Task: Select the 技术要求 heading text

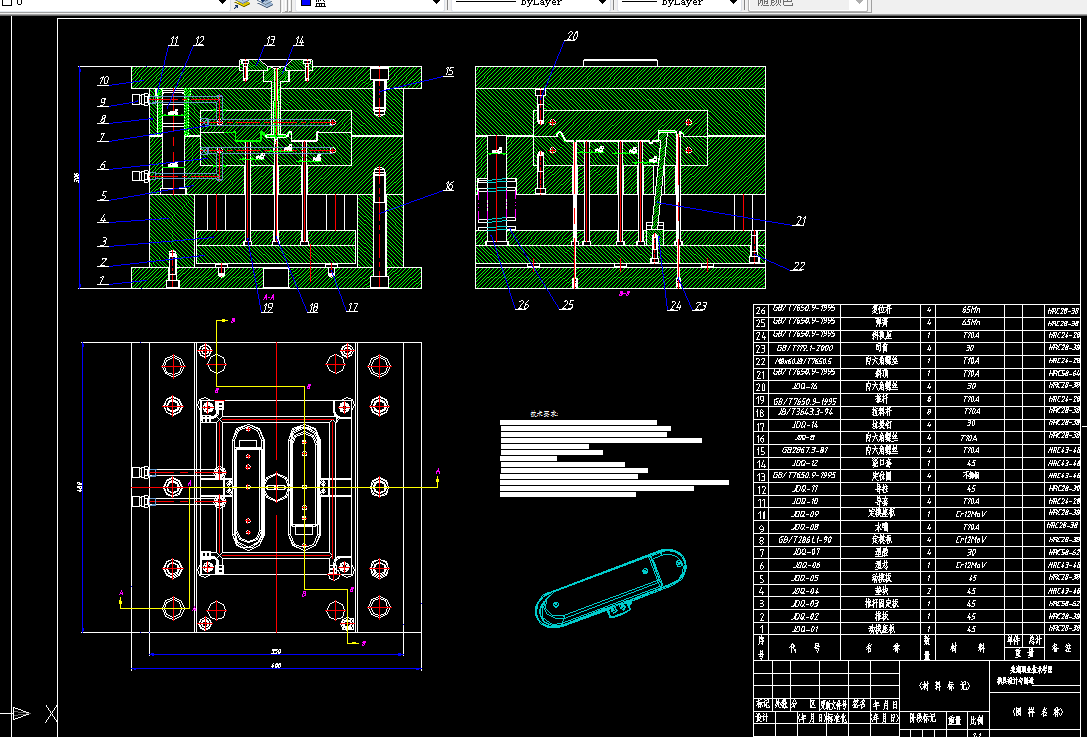Action: (544, 414)
